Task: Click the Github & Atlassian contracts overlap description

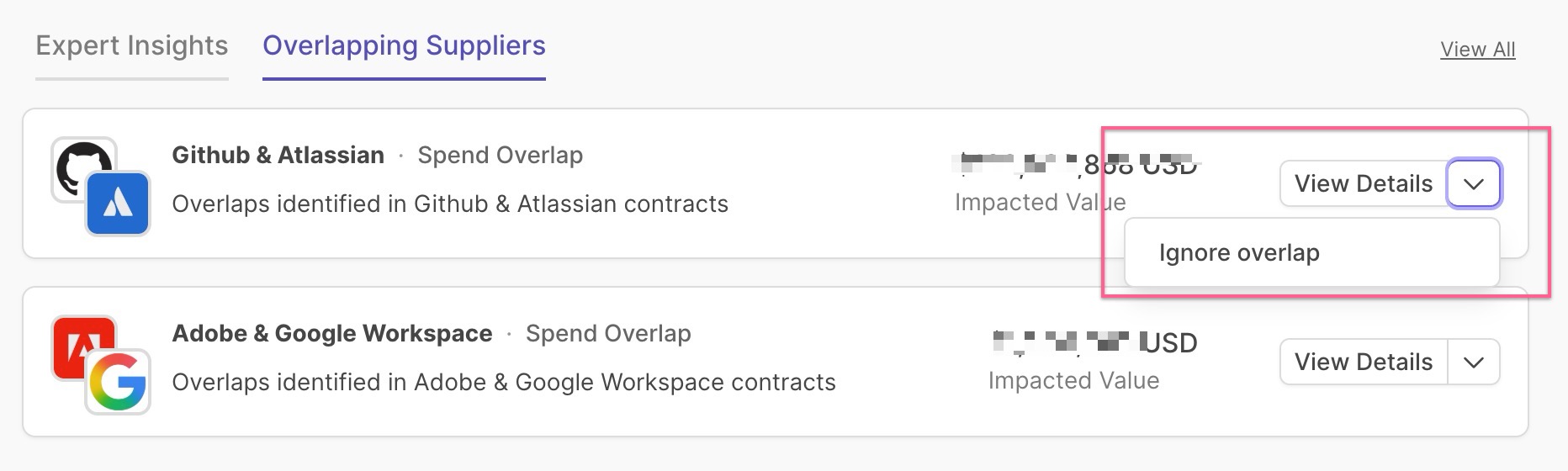Action: (450, 204)
